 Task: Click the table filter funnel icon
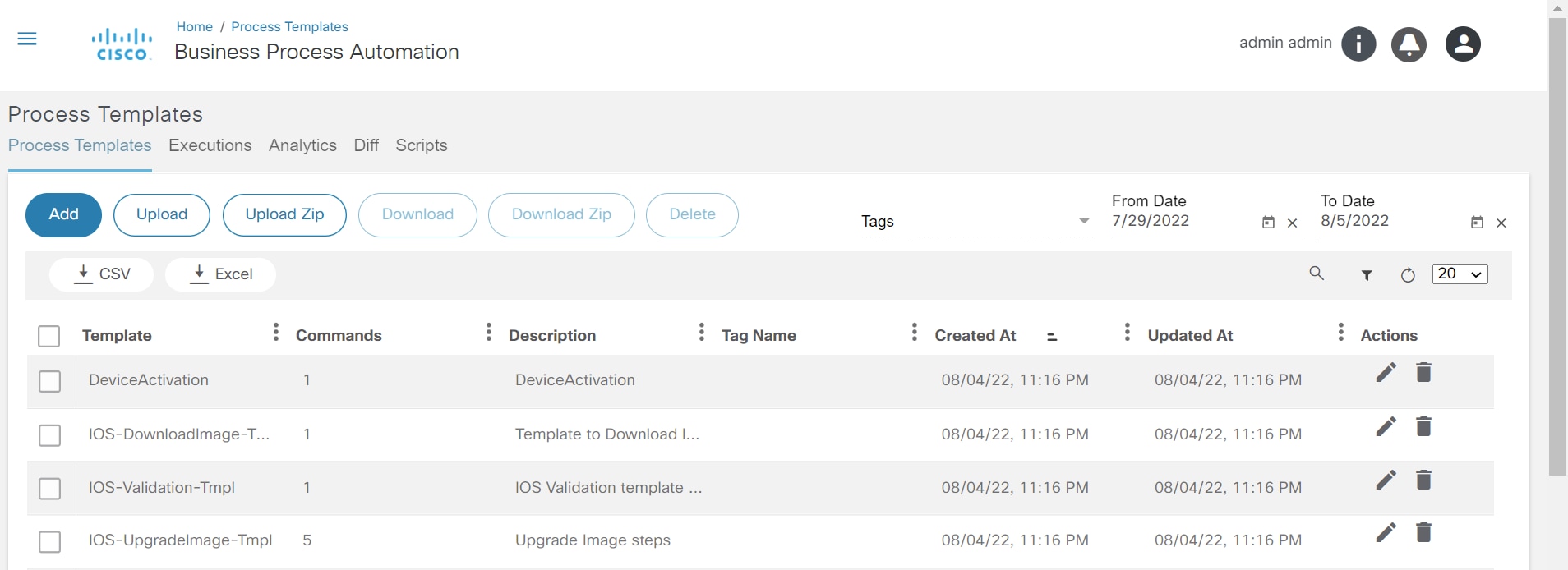coord(1367,275)
